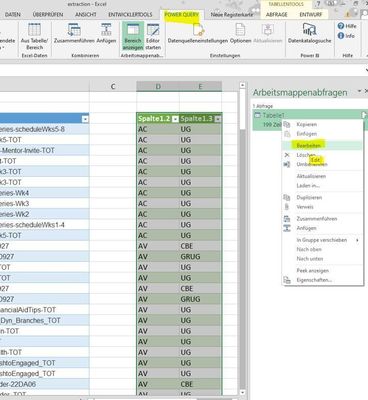The width and height of the screenshot is (368, 400).
Task: Select column header E
Action: click(x=200, y=87)
